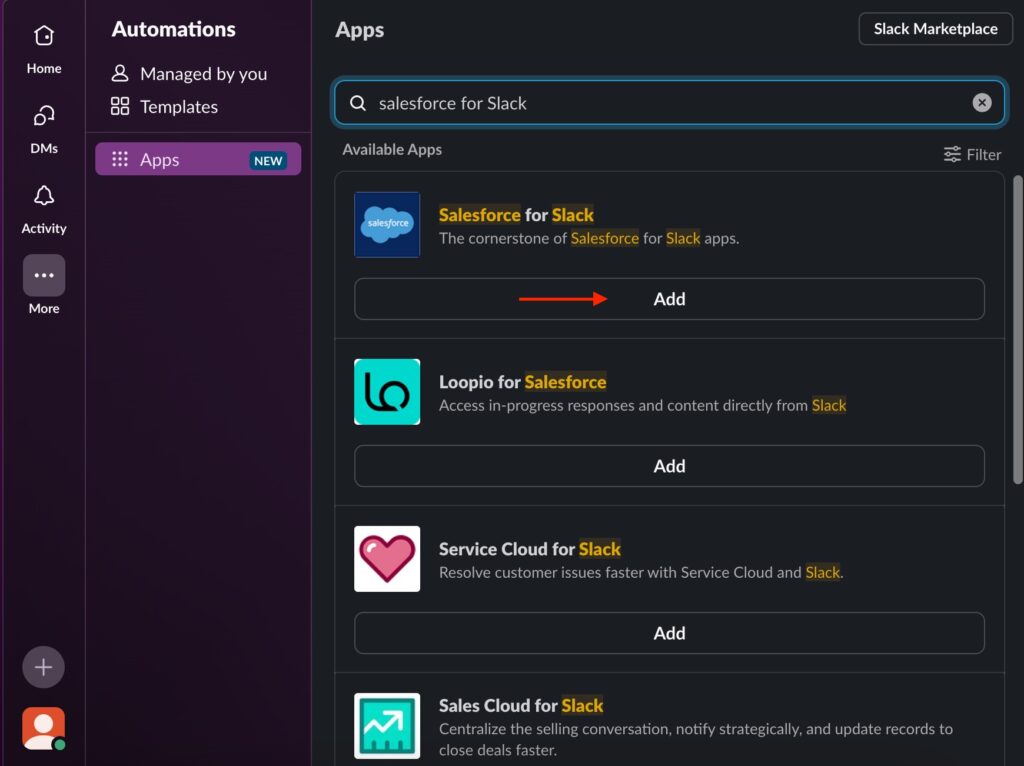Image resolution: width=1024 pixels, height=766 pixels.
Task: Click the Loopio app logo
Action: [x=387, y=391]
